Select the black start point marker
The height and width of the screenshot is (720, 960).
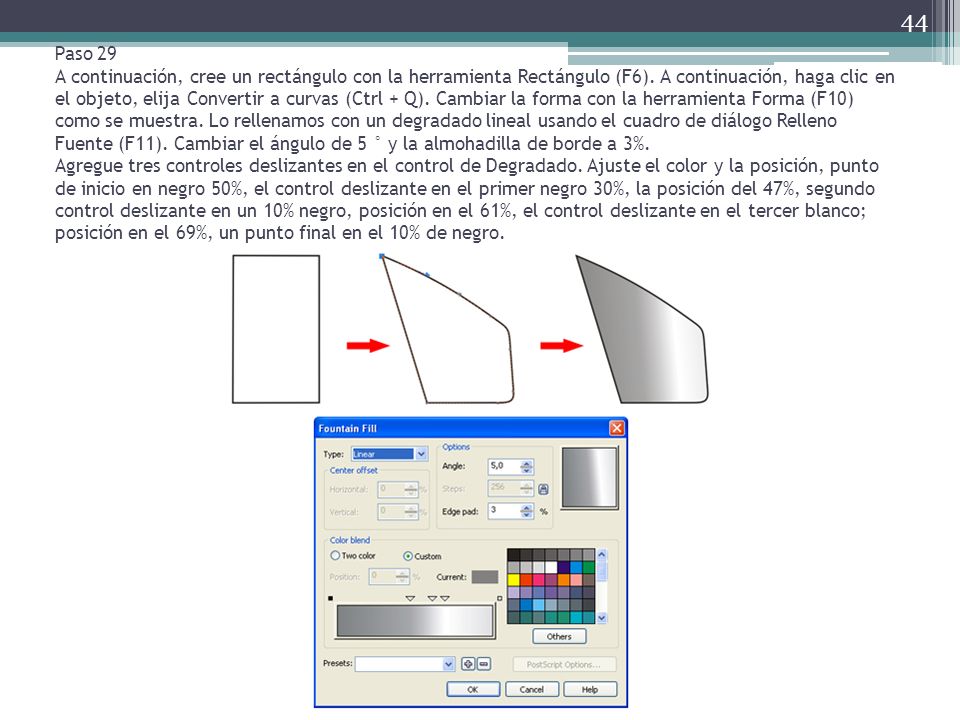coord(331,598)
